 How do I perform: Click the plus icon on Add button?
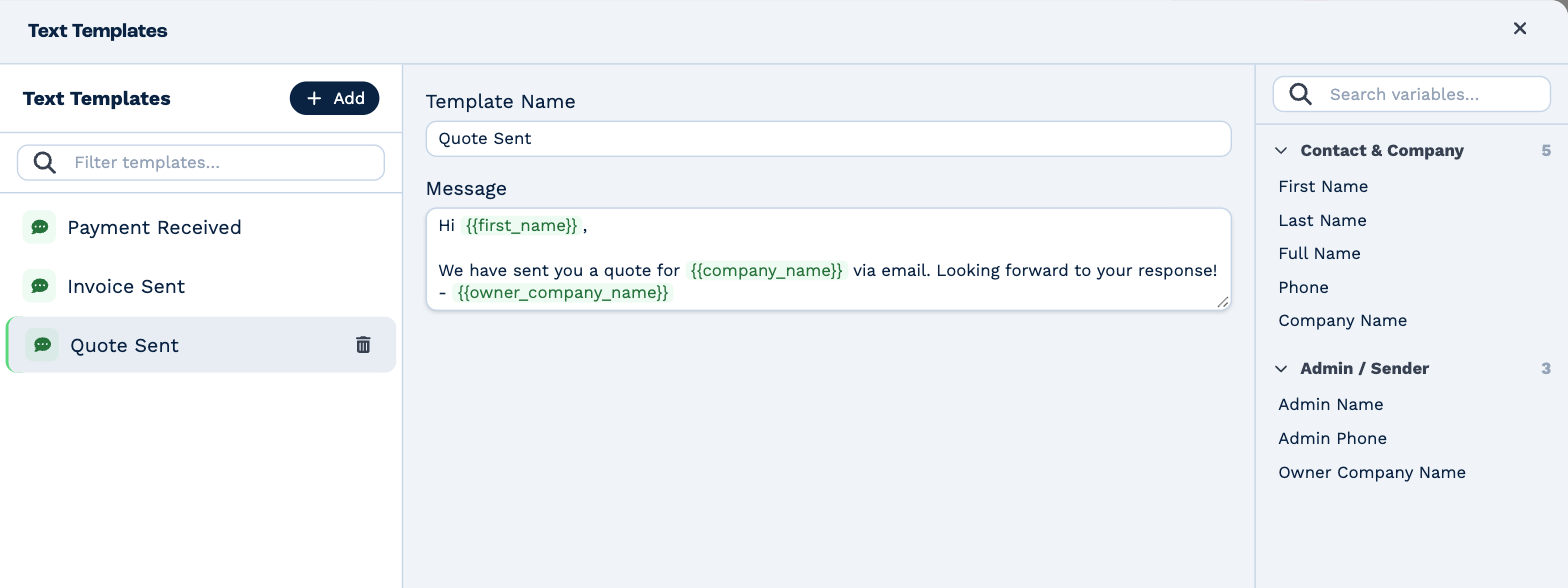pyautogui.click(x=314, y=98)
